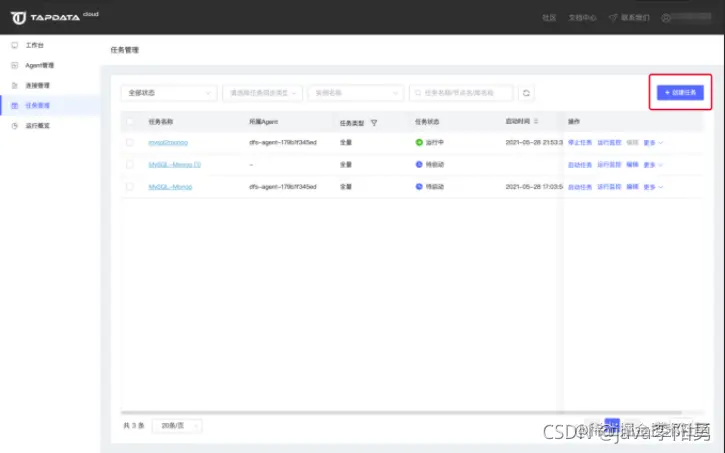
Task: Open the MySQL-Mongo (1) task link
Action: [174, 165]
